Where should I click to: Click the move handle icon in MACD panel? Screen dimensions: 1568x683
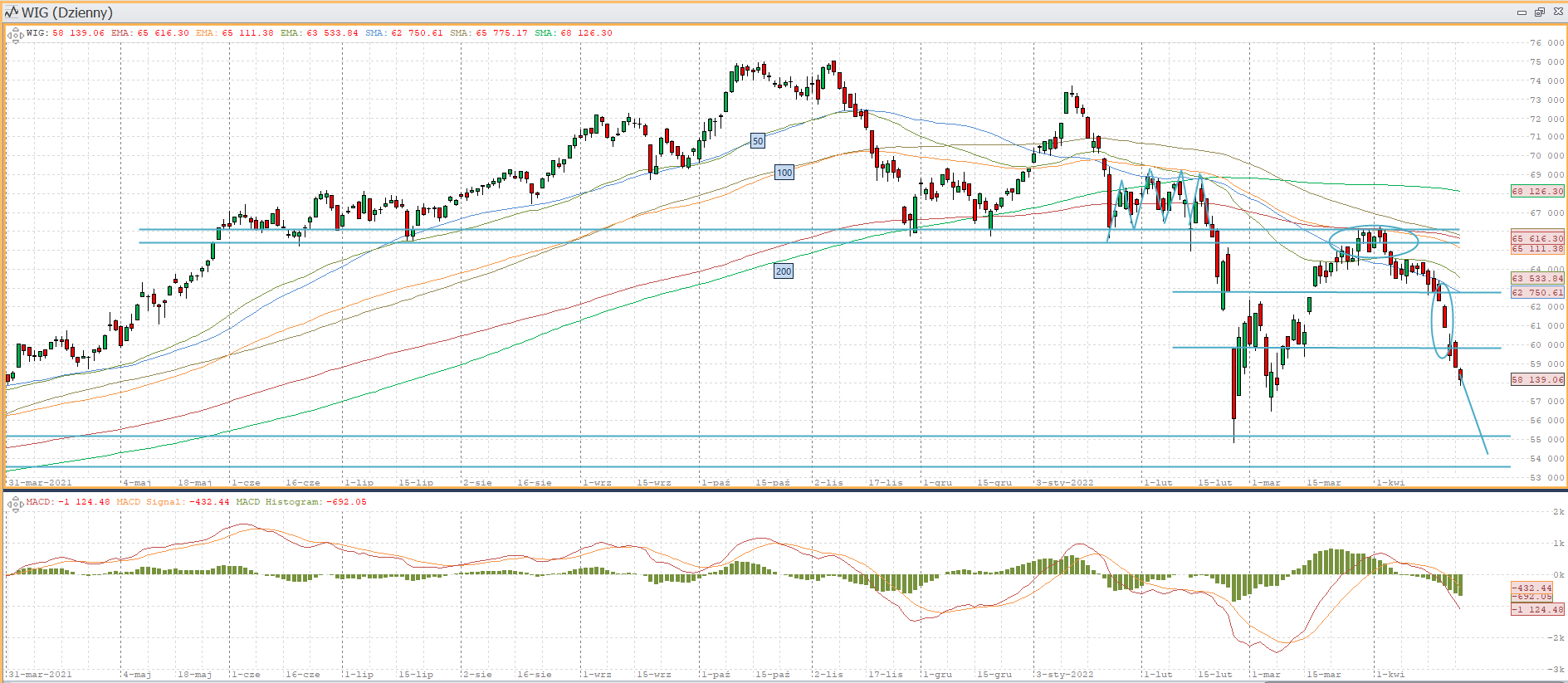(15, 504)
